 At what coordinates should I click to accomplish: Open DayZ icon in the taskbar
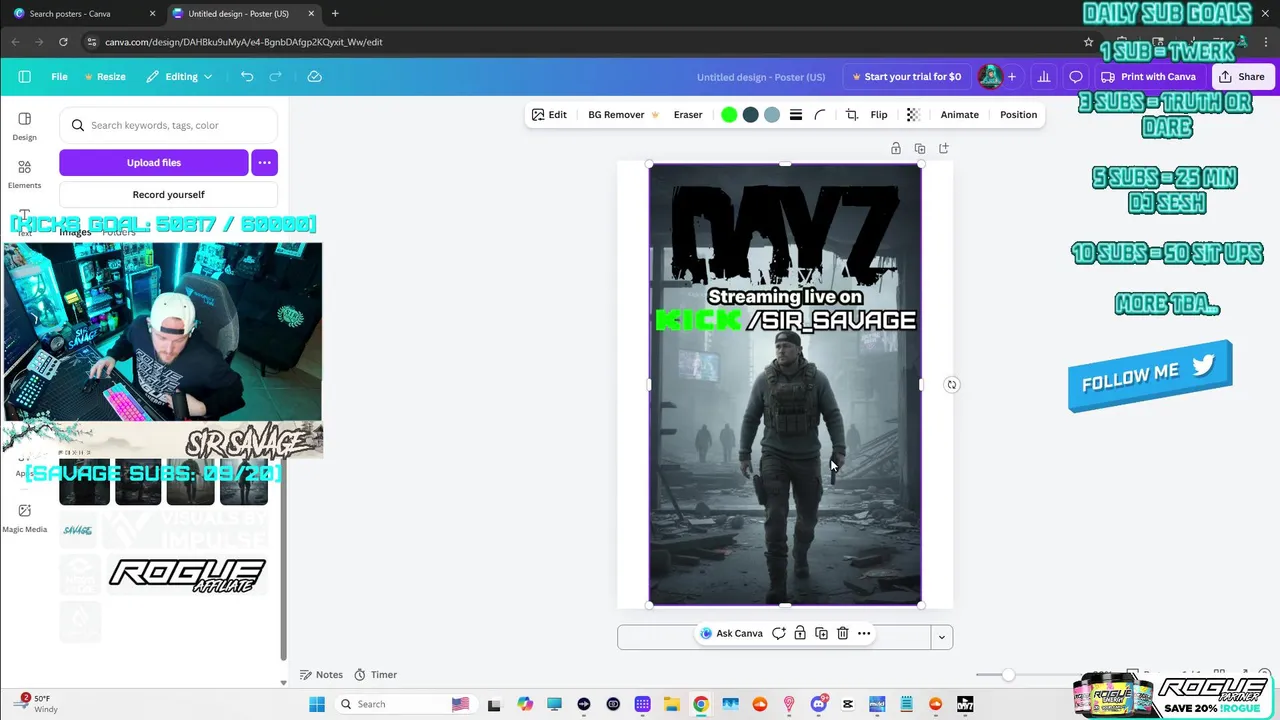(x=965, y=704)
